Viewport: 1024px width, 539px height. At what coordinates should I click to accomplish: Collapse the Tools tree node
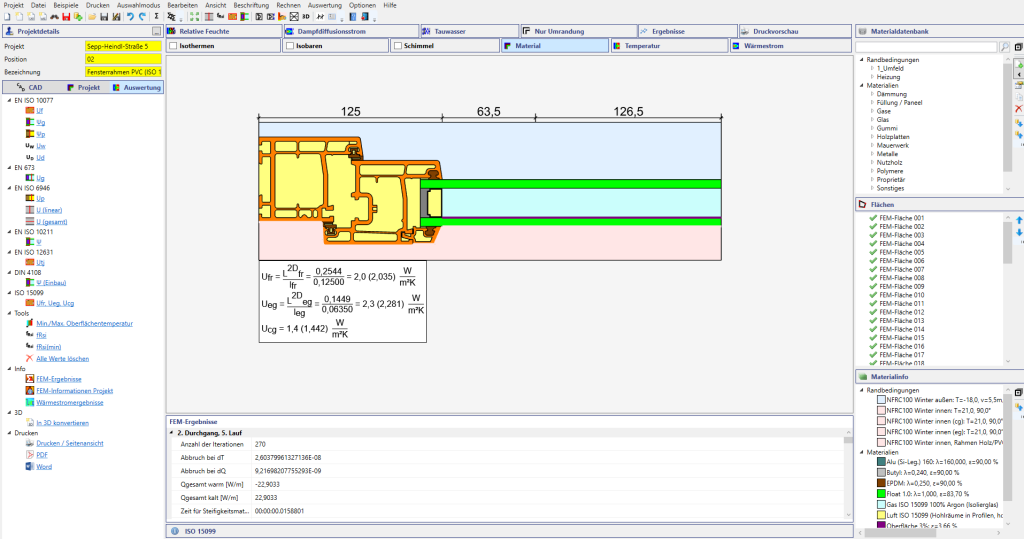pyautogui.click(x=9, y=313)
